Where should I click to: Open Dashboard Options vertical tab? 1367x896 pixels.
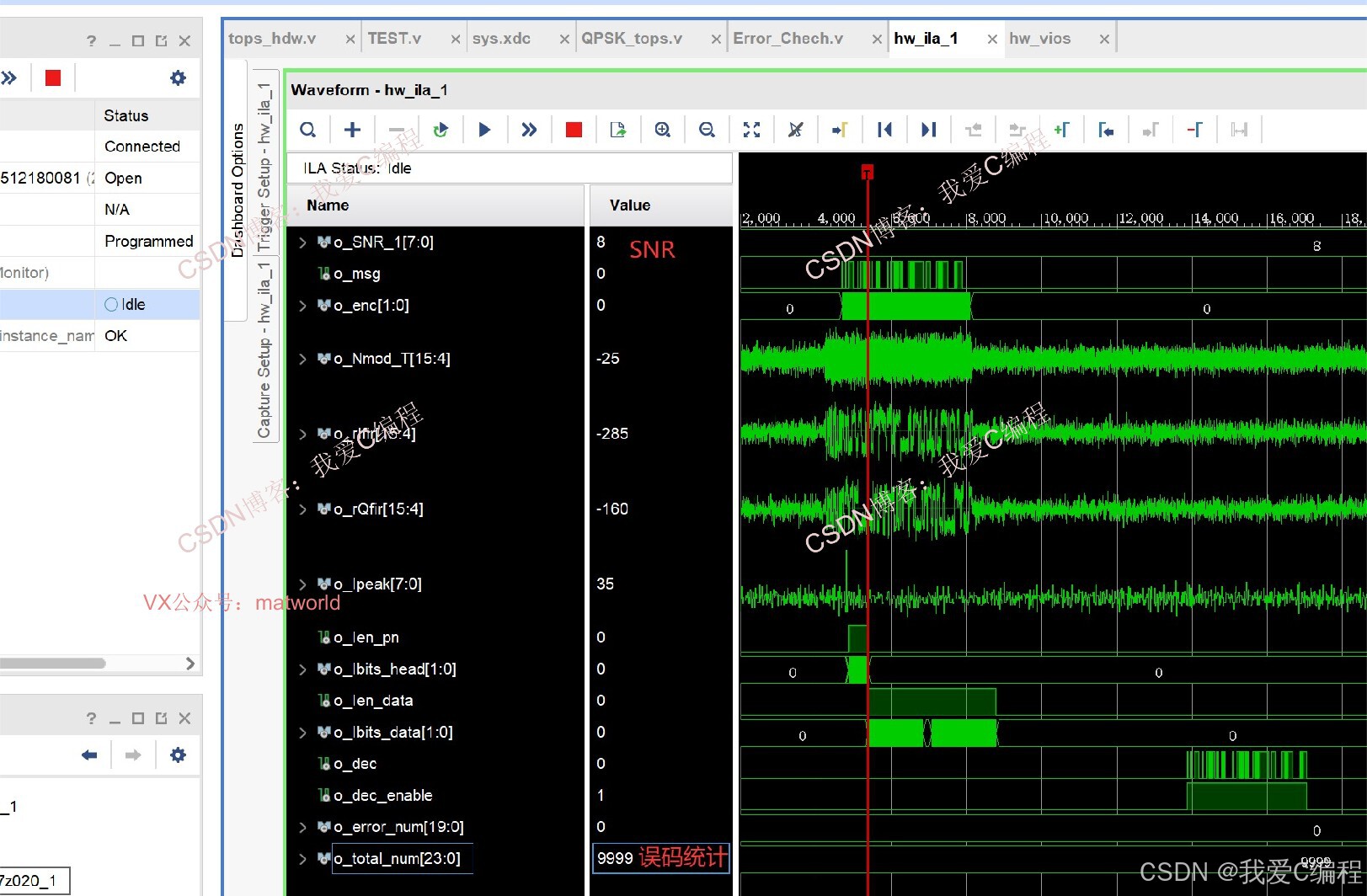[x=238, y=190]
